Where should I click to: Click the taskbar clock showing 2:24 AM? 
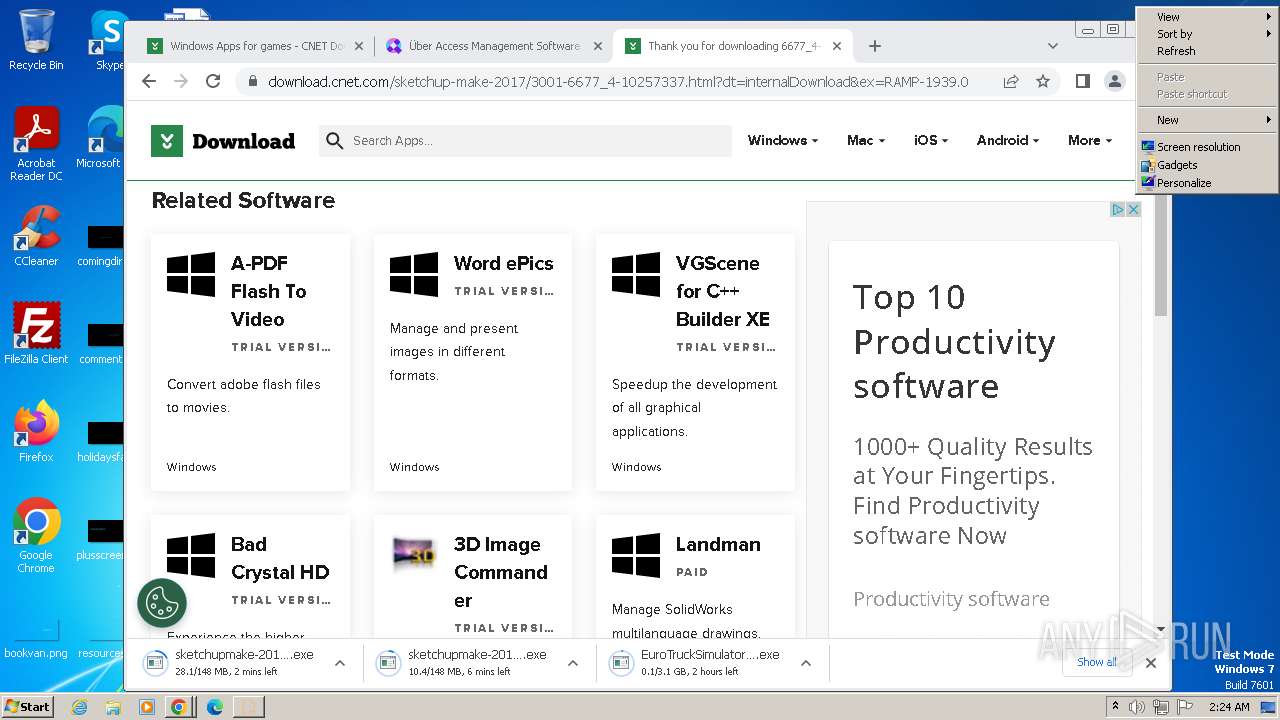(1229, 707)
